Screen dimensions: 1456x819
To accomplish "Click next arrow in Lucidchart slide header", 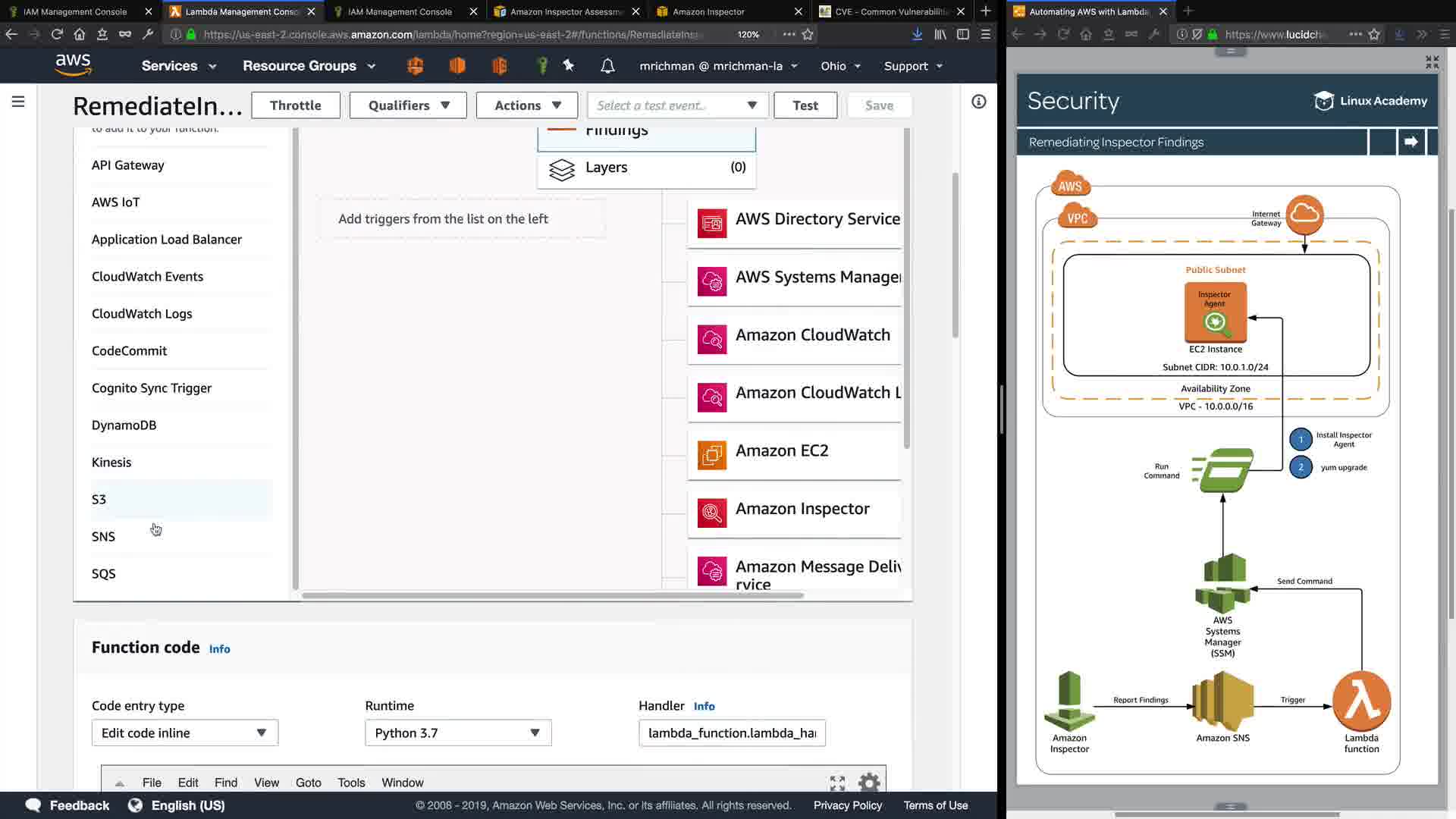I will tap(1410, 142).
